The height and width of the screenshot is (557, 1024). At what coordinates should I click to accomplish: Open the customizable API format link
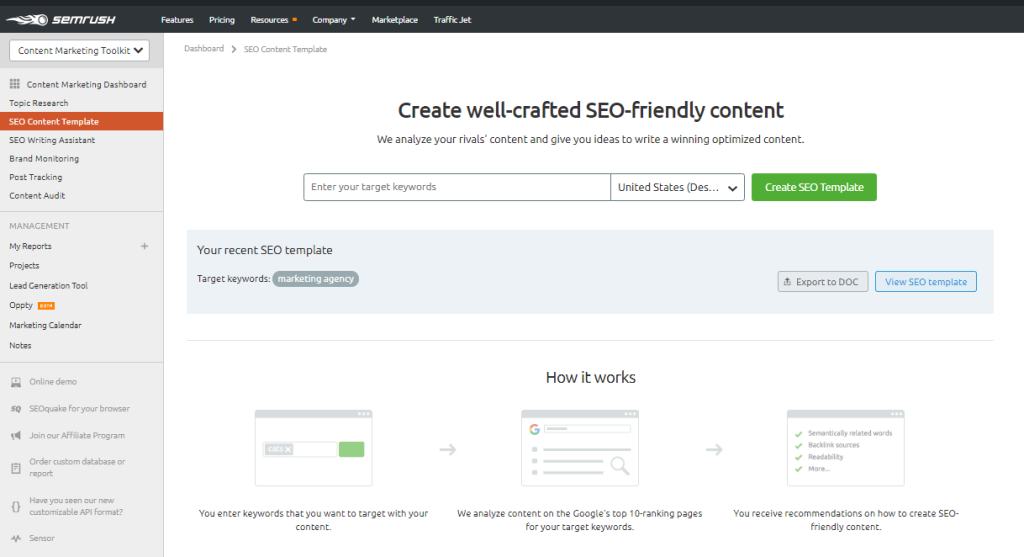pyautogui.click(x=76, y=506)
